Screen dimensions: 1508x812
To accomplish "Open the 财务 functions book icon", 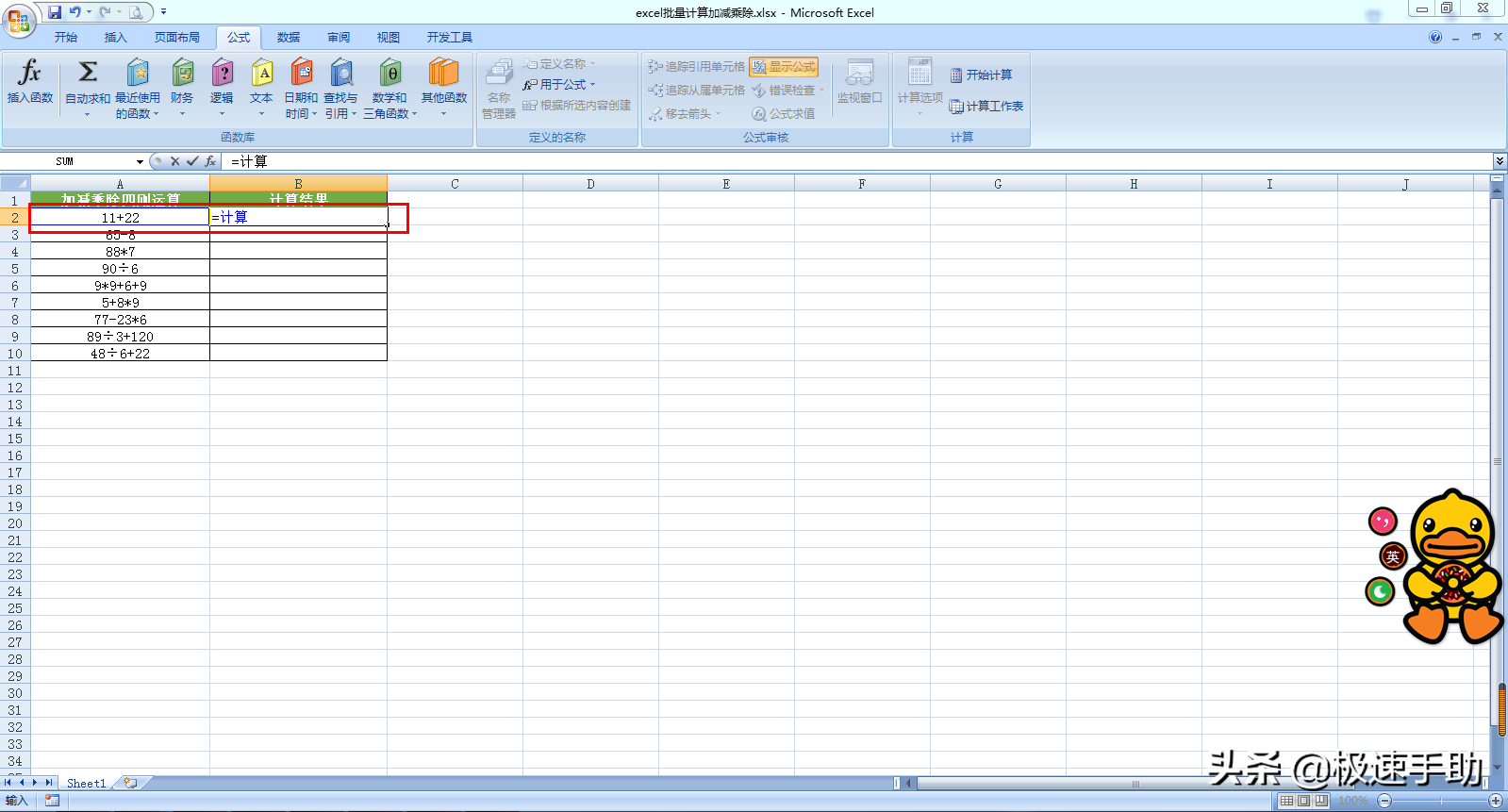I will (182, 73).
